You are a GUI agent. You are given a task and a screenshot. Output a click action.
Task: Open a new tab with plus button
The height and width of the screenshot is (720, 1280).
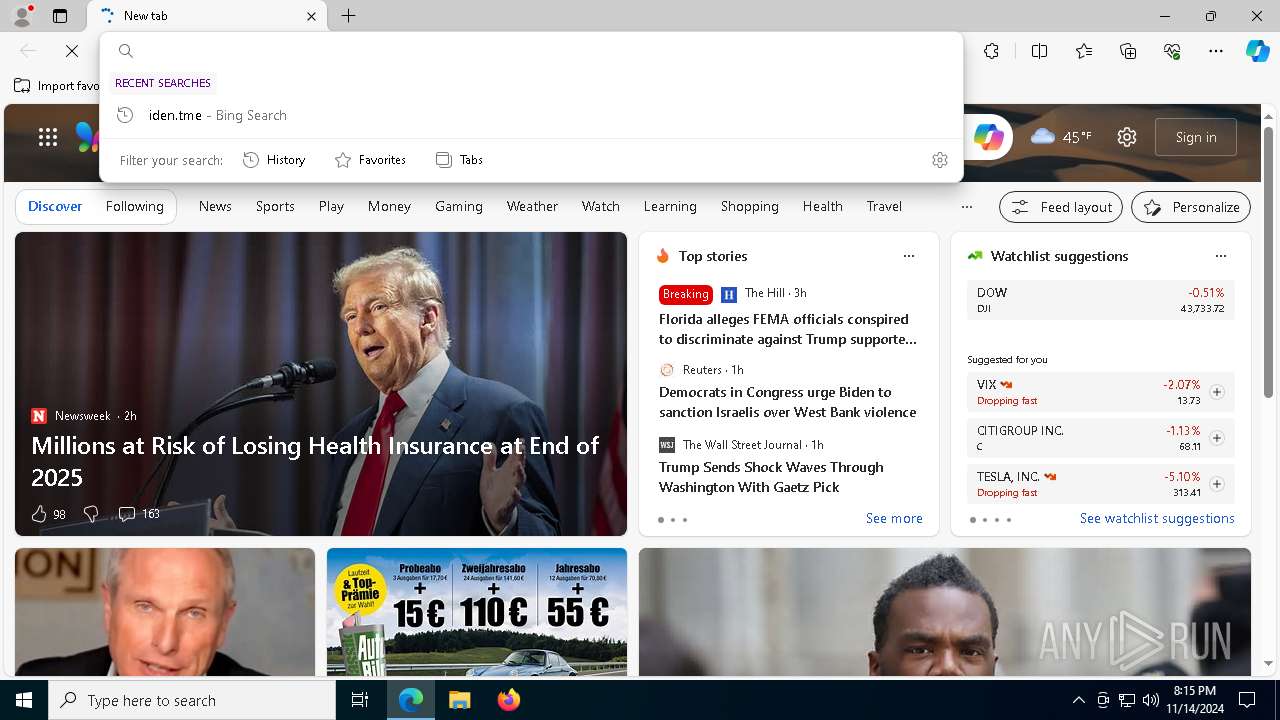point(348,16)
